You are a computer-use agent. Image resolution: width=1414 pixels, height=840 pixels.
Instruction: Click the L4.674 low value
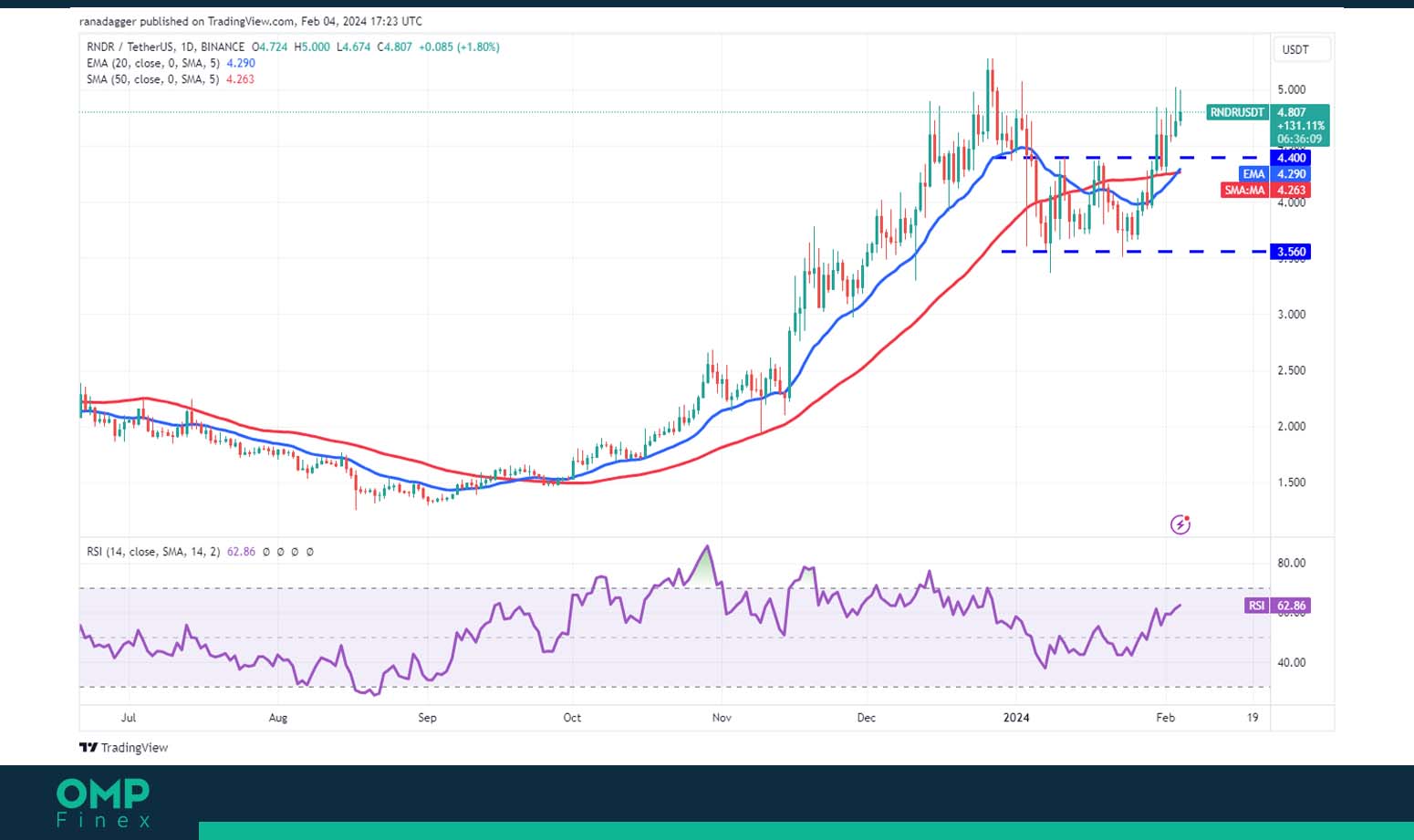pyautogui.click(x=354, y=47)
